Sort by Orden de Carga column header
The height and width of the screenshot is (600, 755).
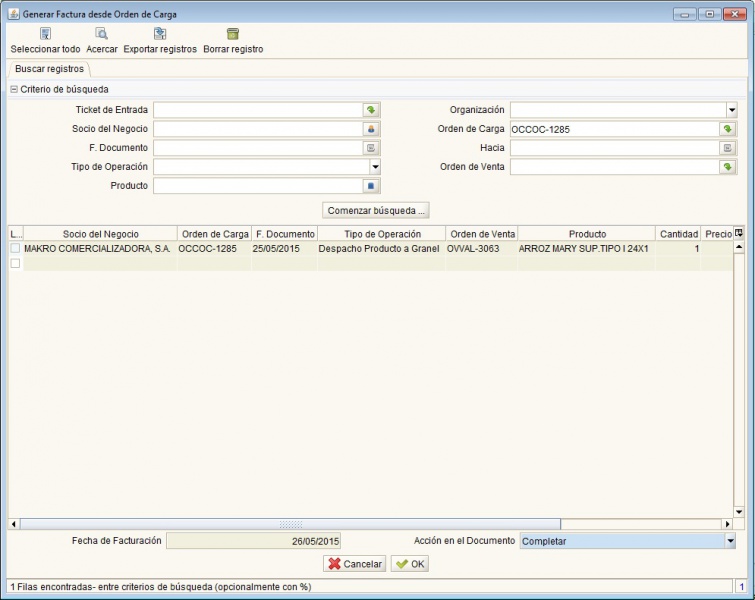(215, 234)
